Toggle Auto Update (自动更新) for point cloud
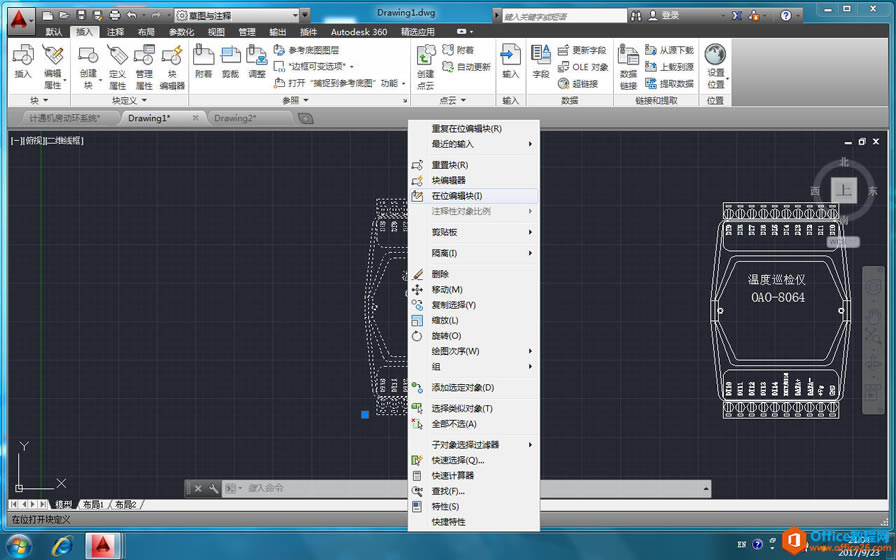 (466, 67)
